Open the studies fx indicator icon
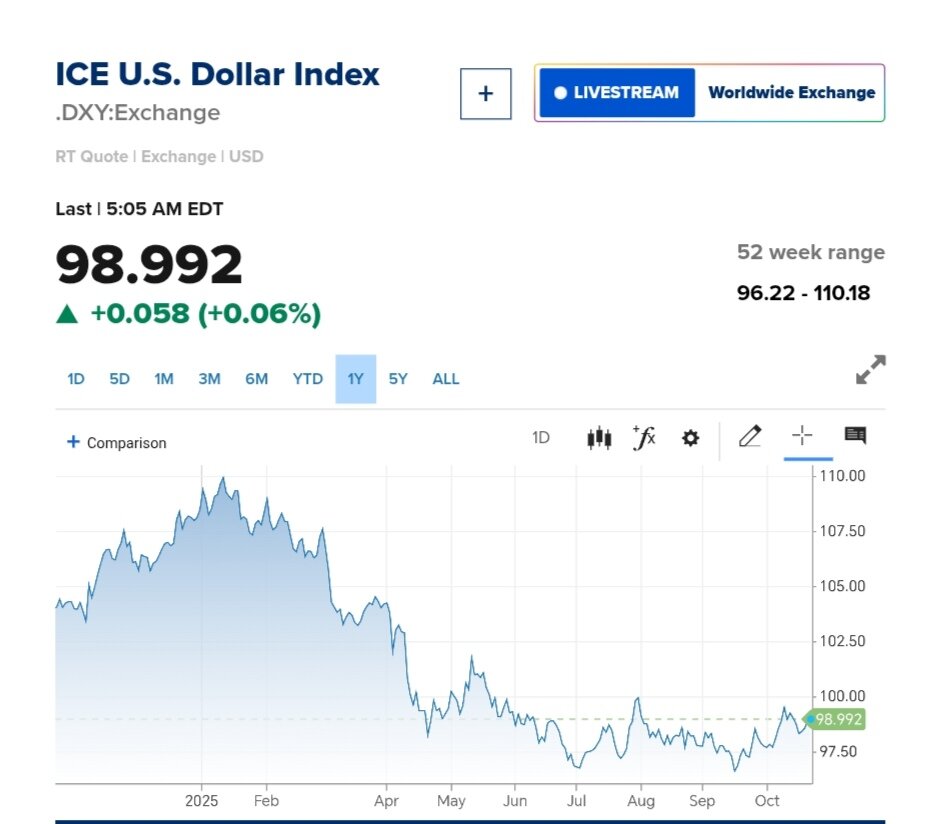Viewport: 933px width, 824px height. [x=644, y=437]
